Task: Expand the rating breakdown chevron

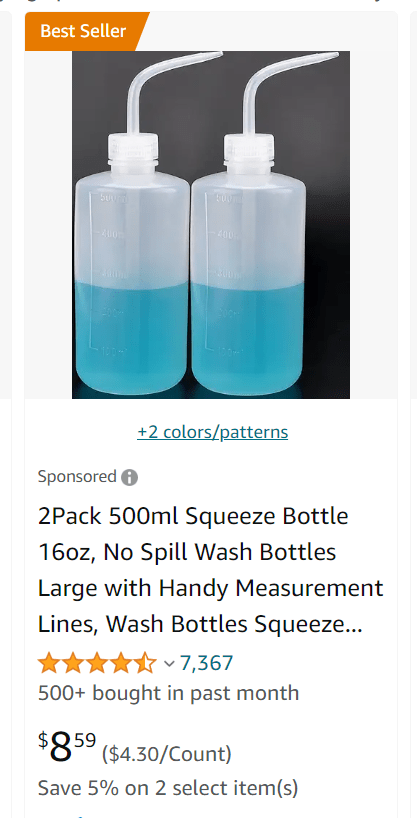Action: click(169, 664)
